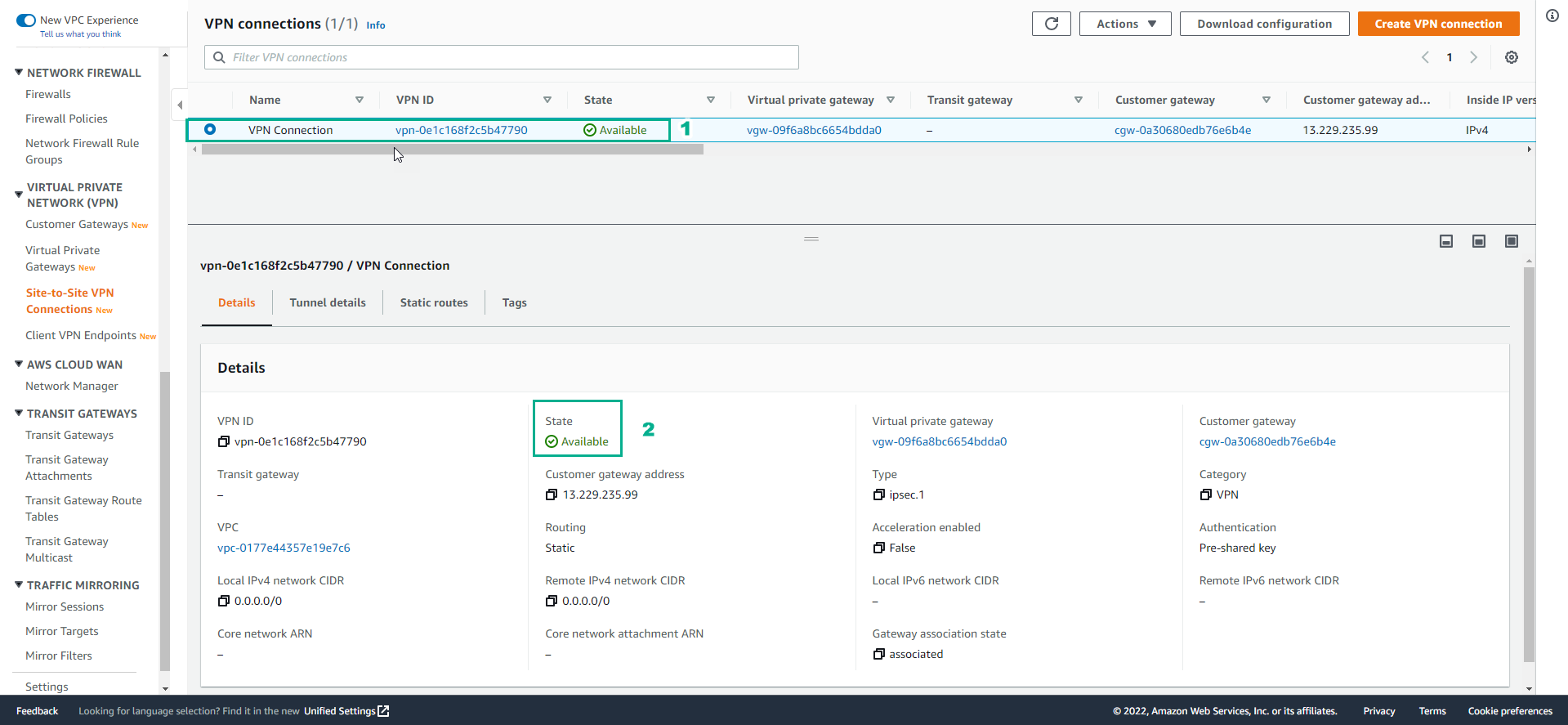Copy customer gateway address 13.229.235.99
The width and height of the screenshot is (1568, 725).
point(552,495)
